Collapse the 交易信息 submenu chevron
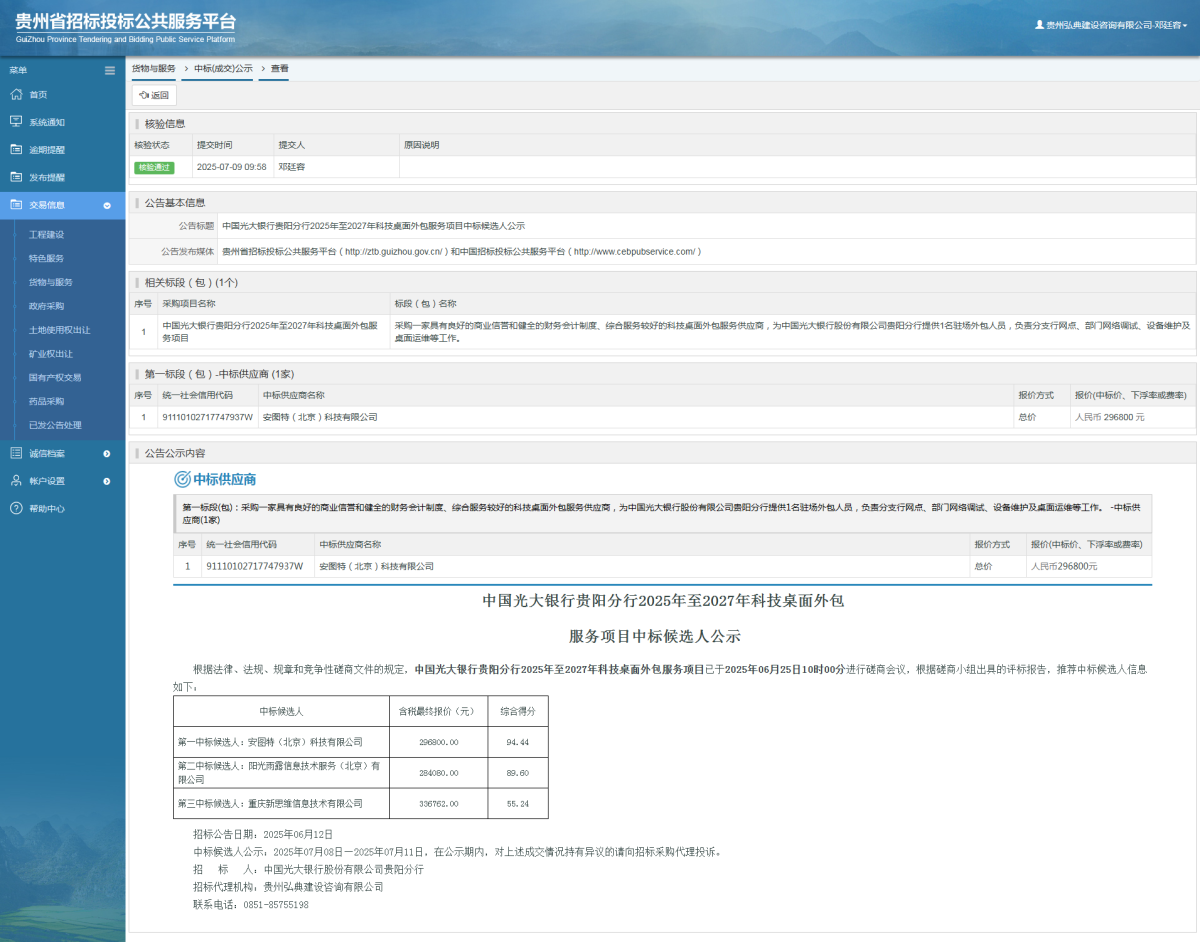The height and width of the screenshot is (942, 1200). [109, 204]
